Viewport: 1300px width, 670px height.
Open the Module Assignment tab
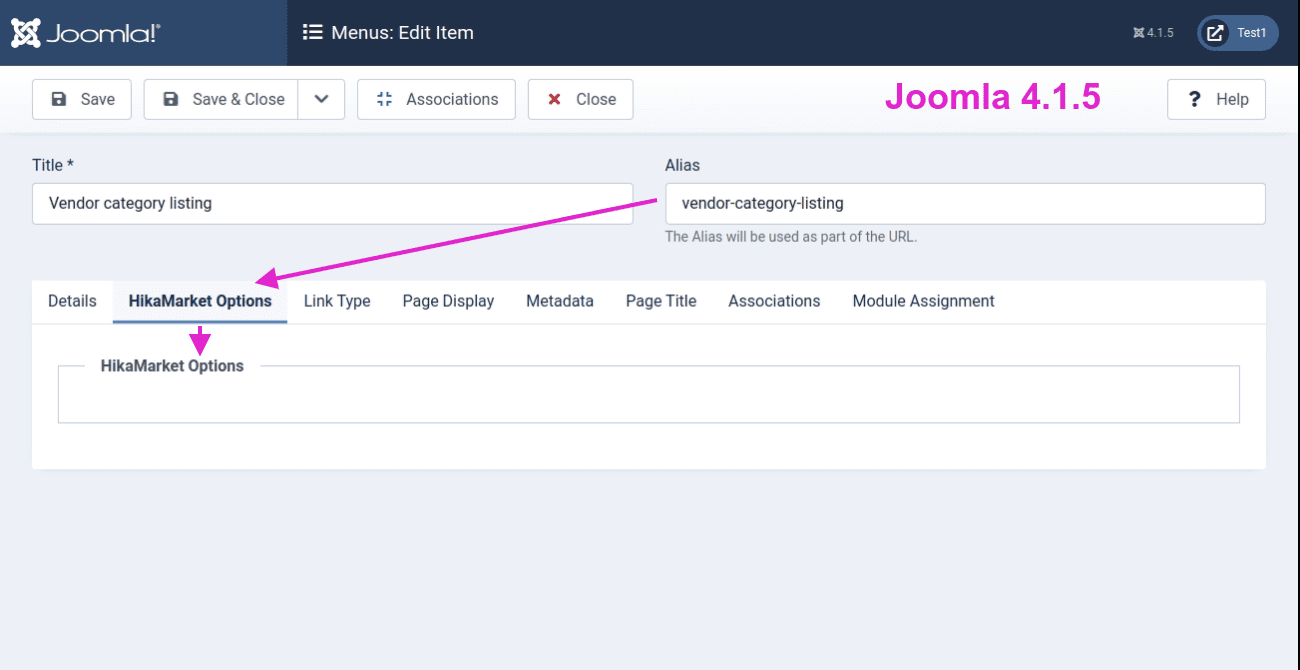923,301
